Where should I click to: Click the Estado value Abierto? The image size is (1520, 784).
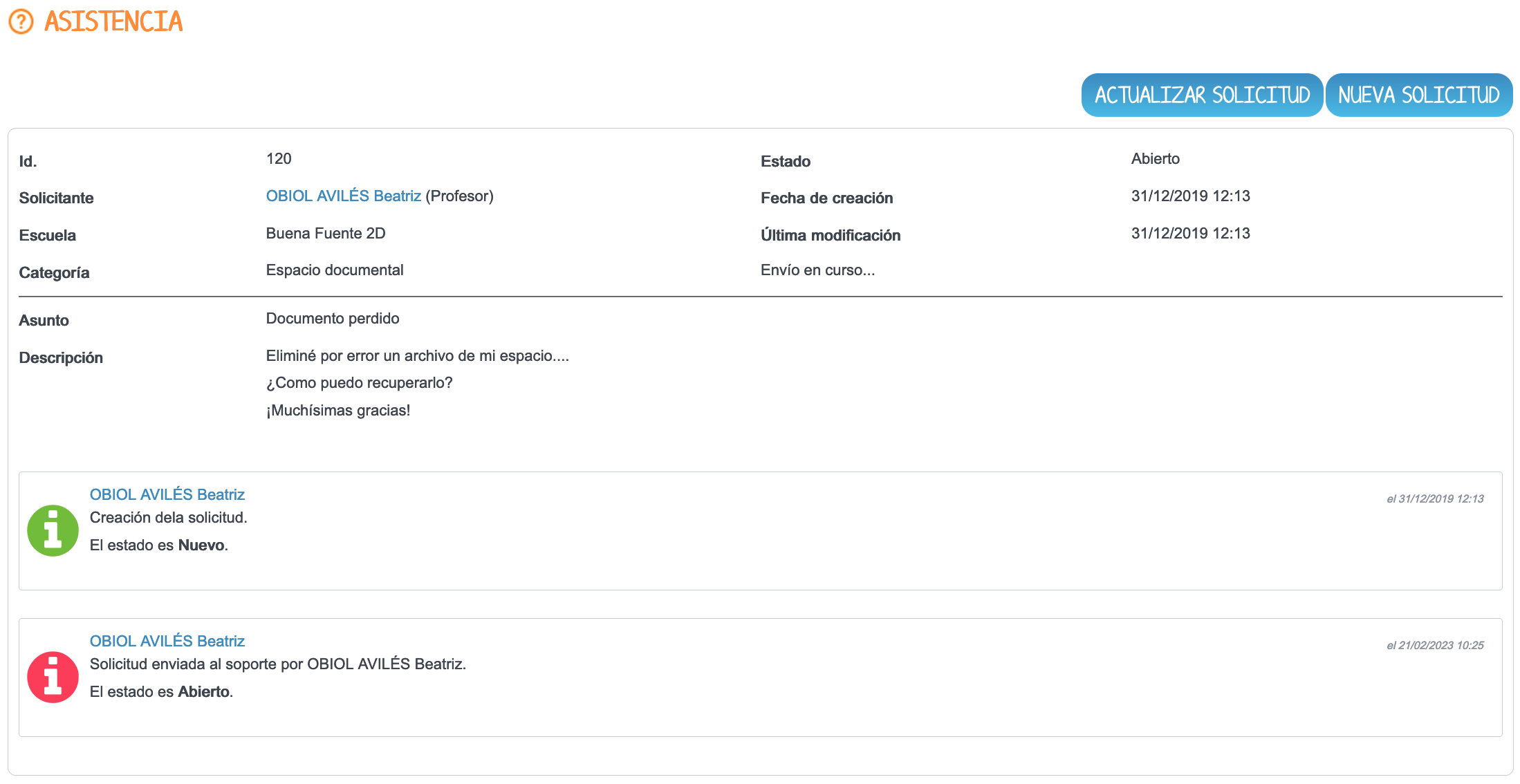coord(1156,159)
